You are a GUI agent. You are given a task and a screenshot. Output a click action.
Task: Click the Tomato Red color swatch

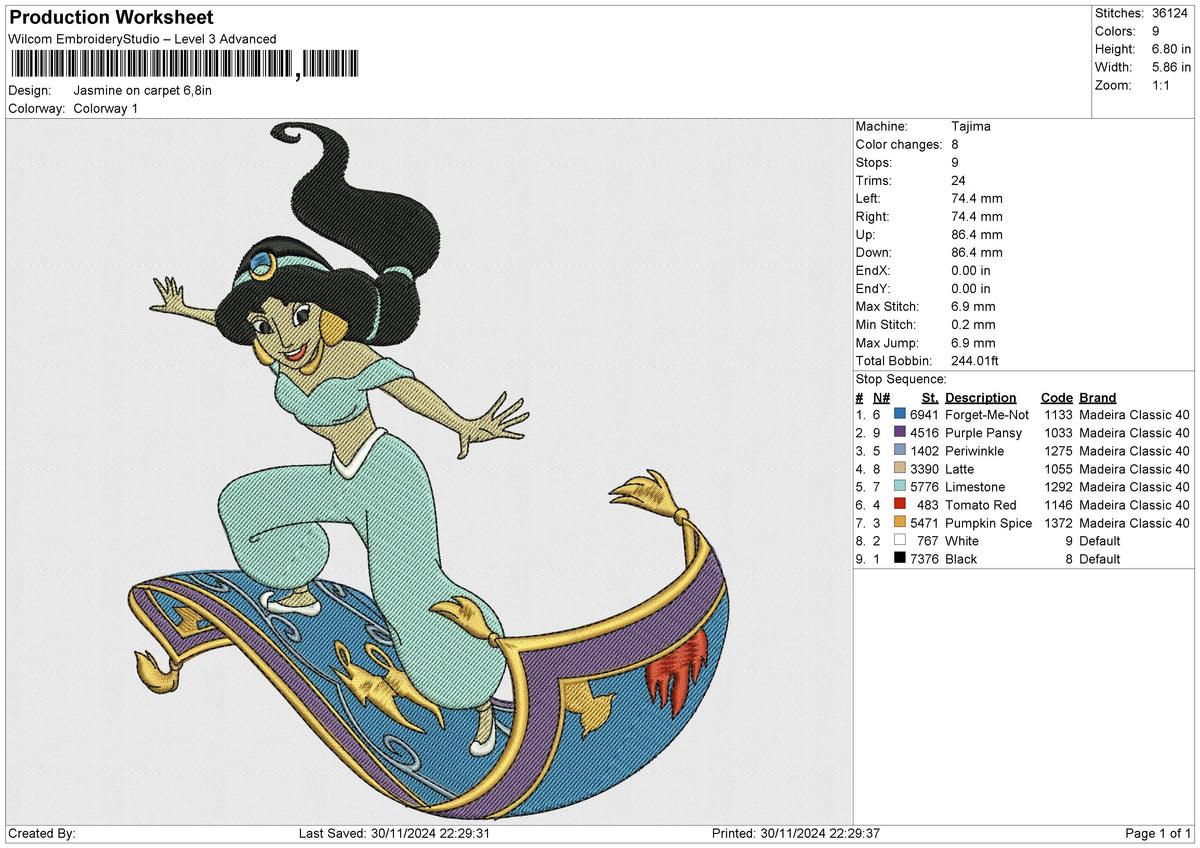click(899, 504)
